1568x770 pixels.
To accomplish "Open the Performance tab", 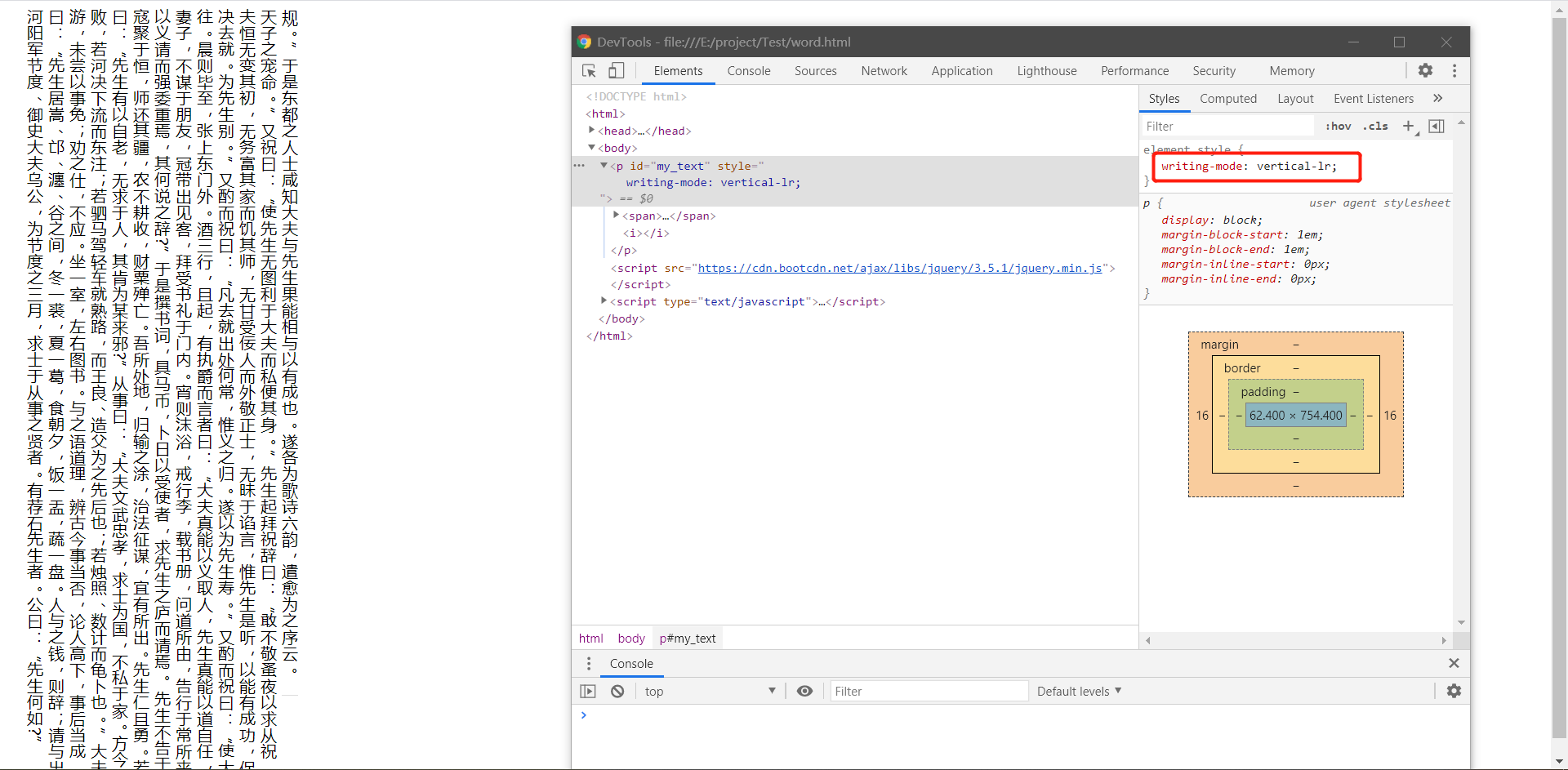I will coord(1135,71).
